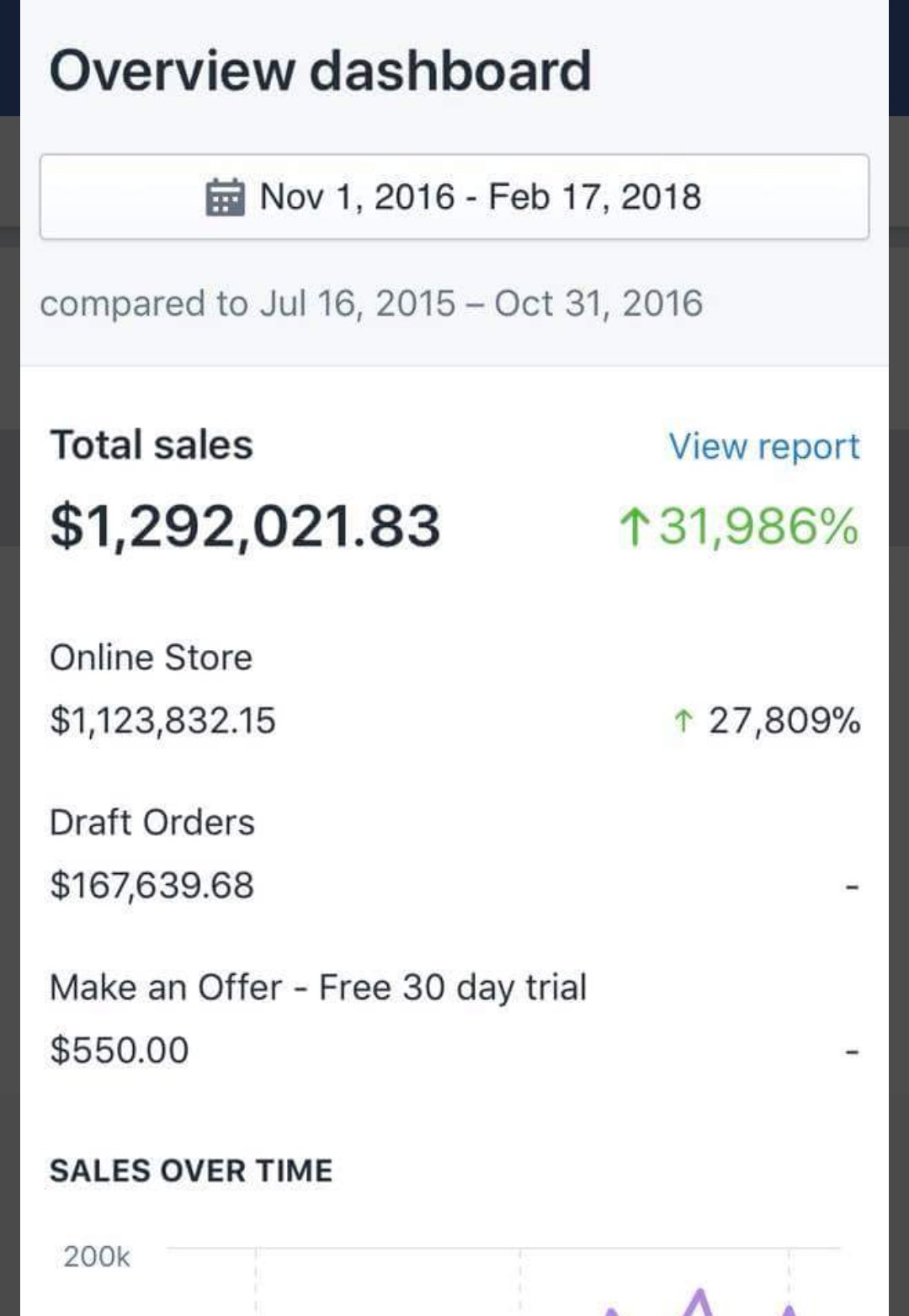Image resolution: width=909 pixels, height=1316 pixels.
Task: Click the calendar icon in the date picker
Action: pos(225,198)
